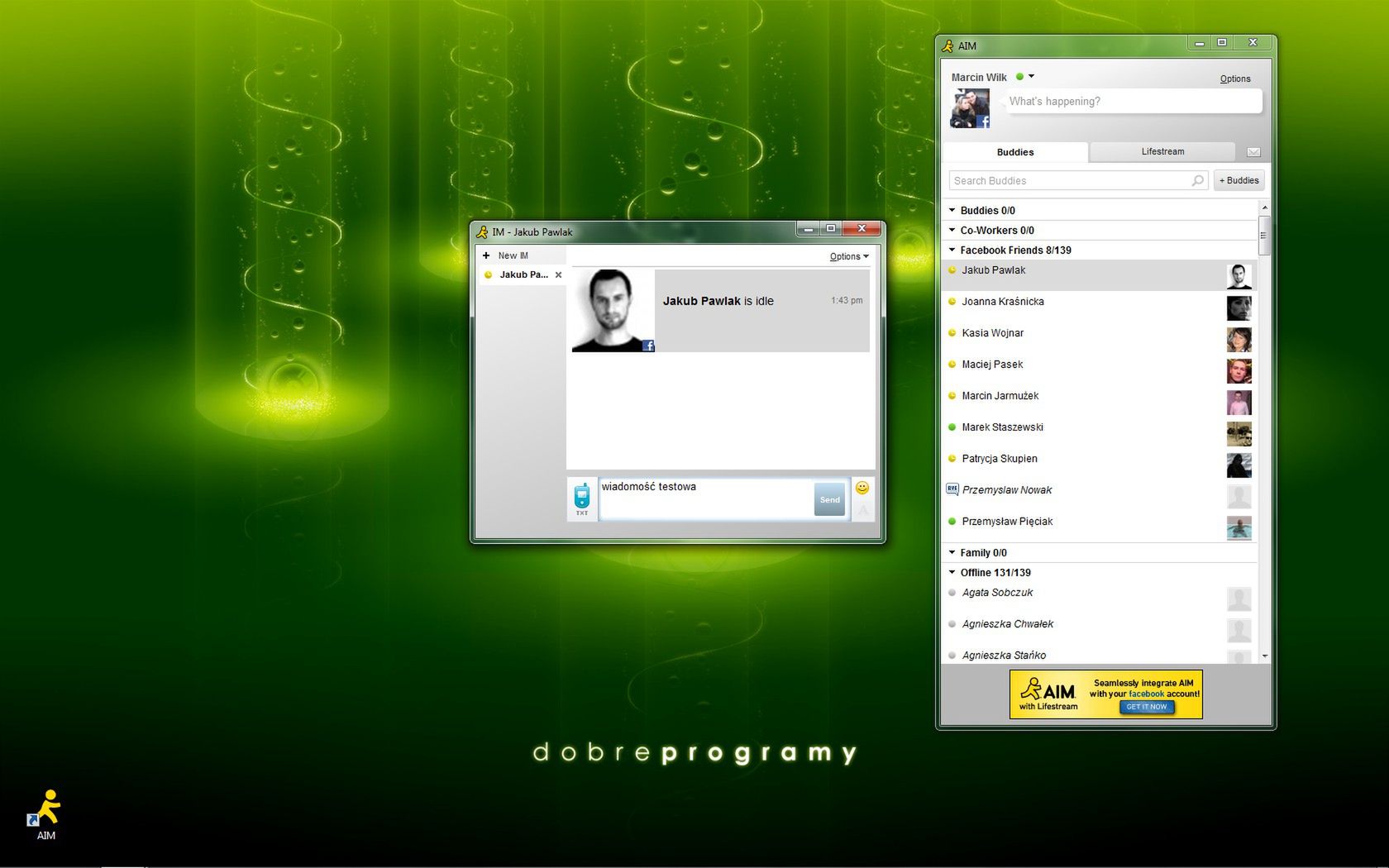Click the plus icon next to New IM

click(x=486, y=255)
